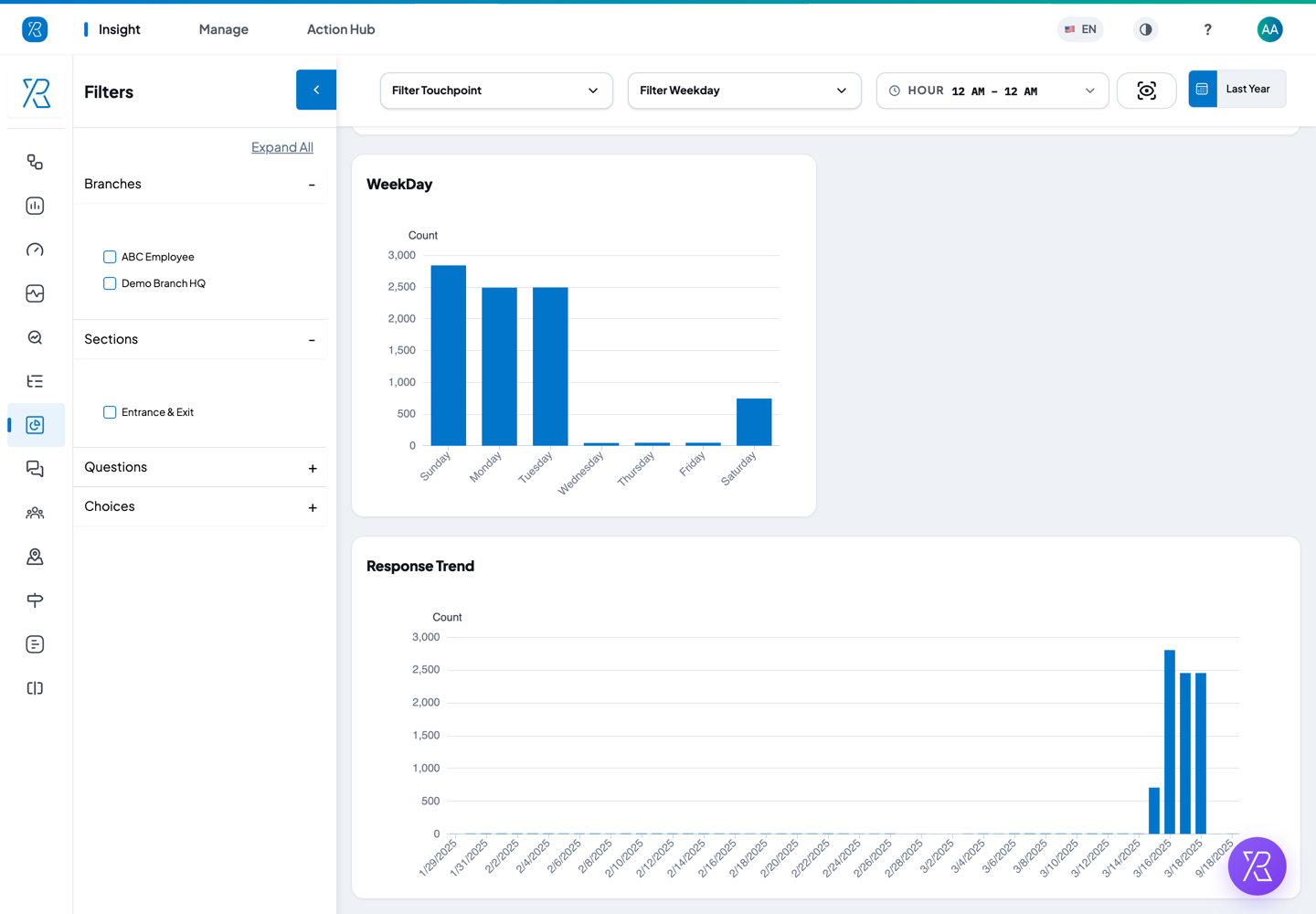The height and width of the screenshot is (914, 1316).
Task: Select the highlighted pie chart sidebar icon
Action: [x=35, y=425]
